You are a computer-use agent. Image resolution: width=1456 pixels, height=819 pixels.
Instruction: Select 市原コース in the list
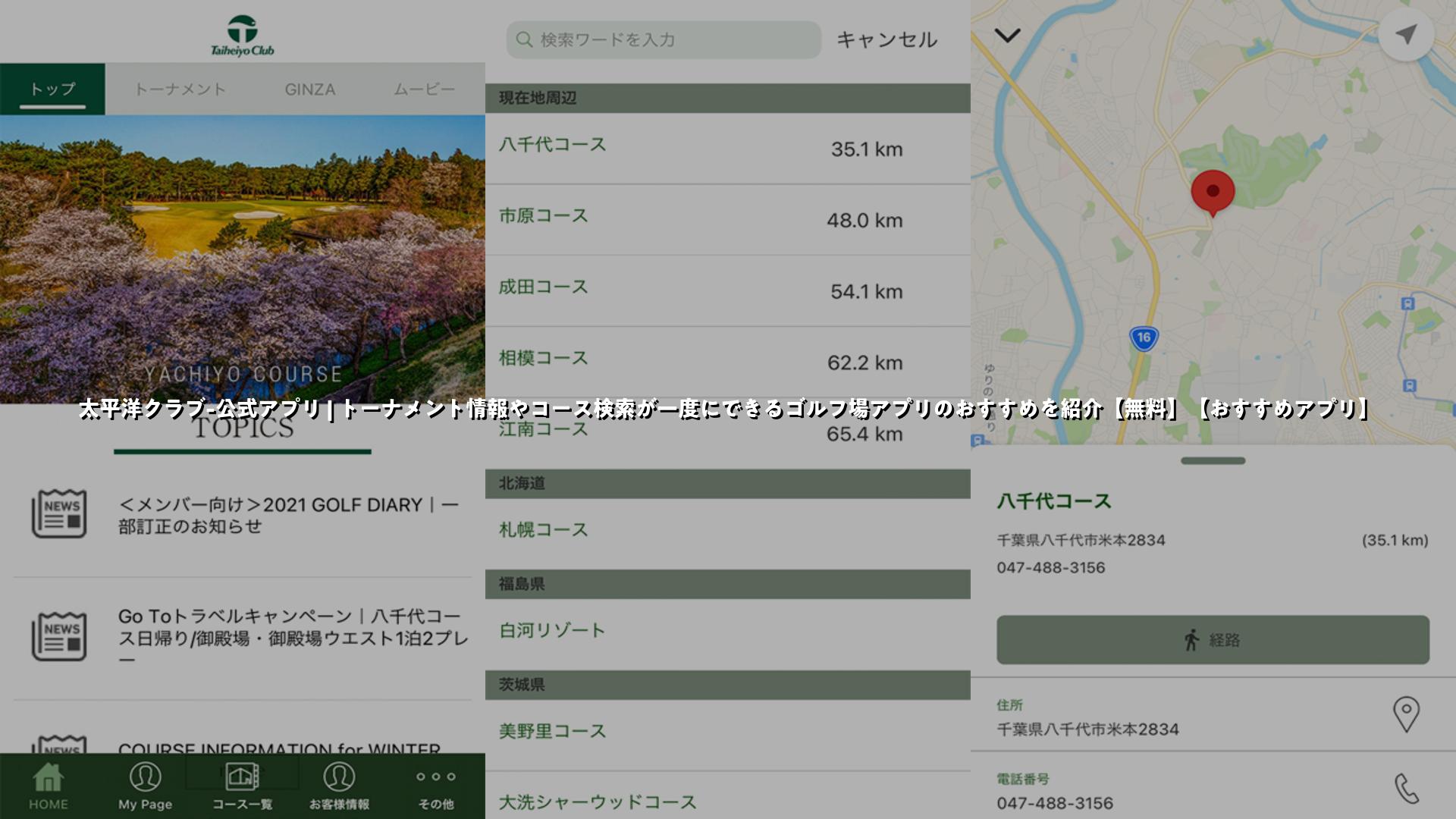pos(728,220)
